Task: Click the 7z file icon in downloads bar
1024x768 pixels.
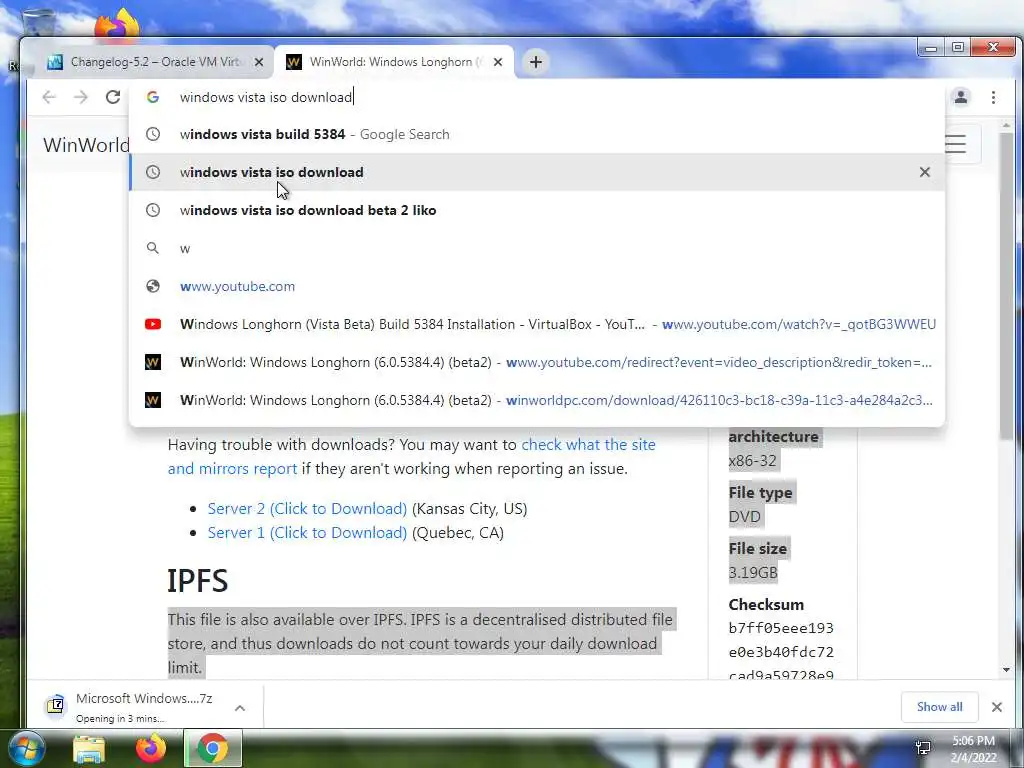Action: coord(56,706)
